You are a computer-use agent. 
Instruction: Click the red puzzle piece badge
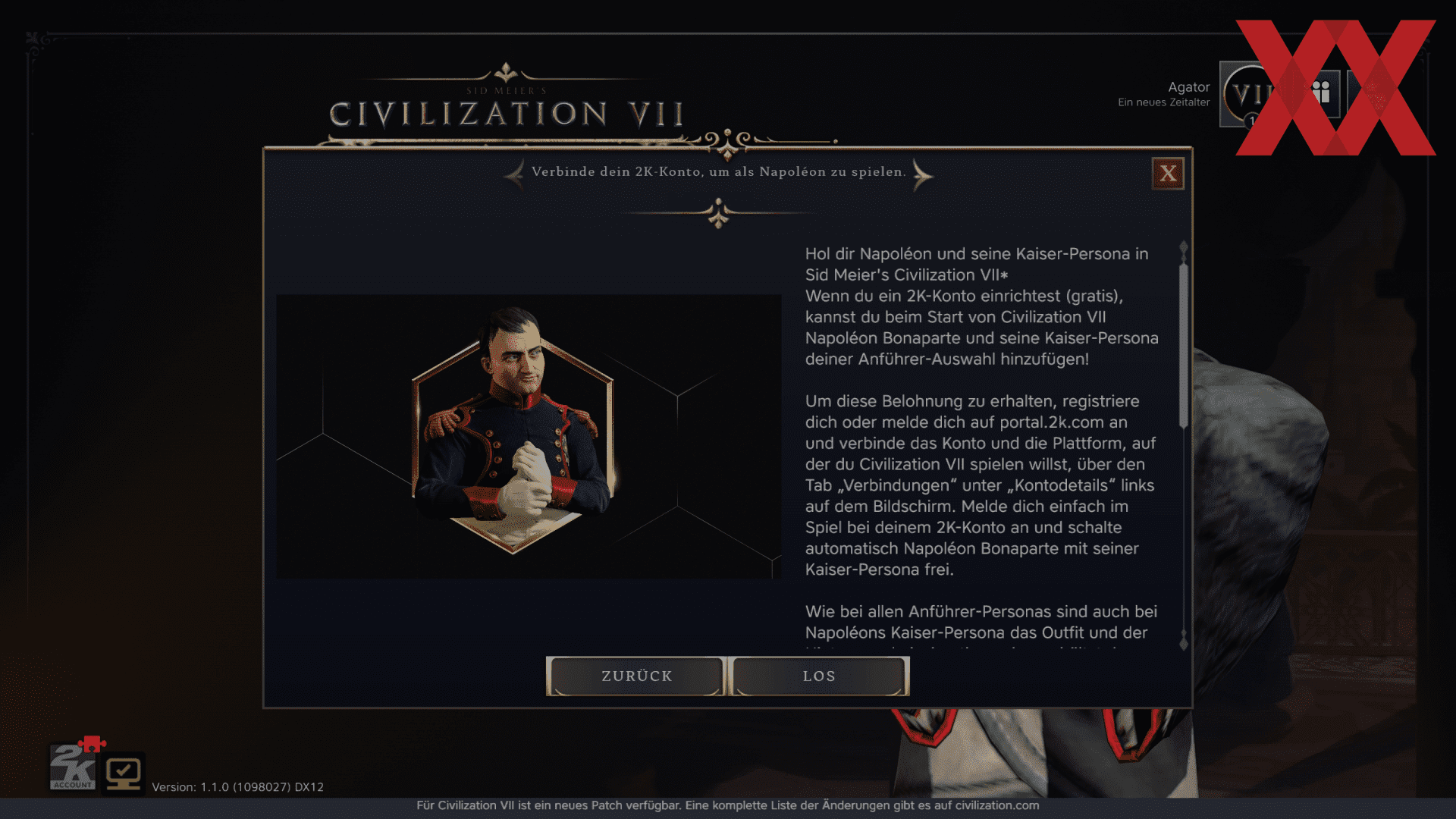click(x=92, y=743)
